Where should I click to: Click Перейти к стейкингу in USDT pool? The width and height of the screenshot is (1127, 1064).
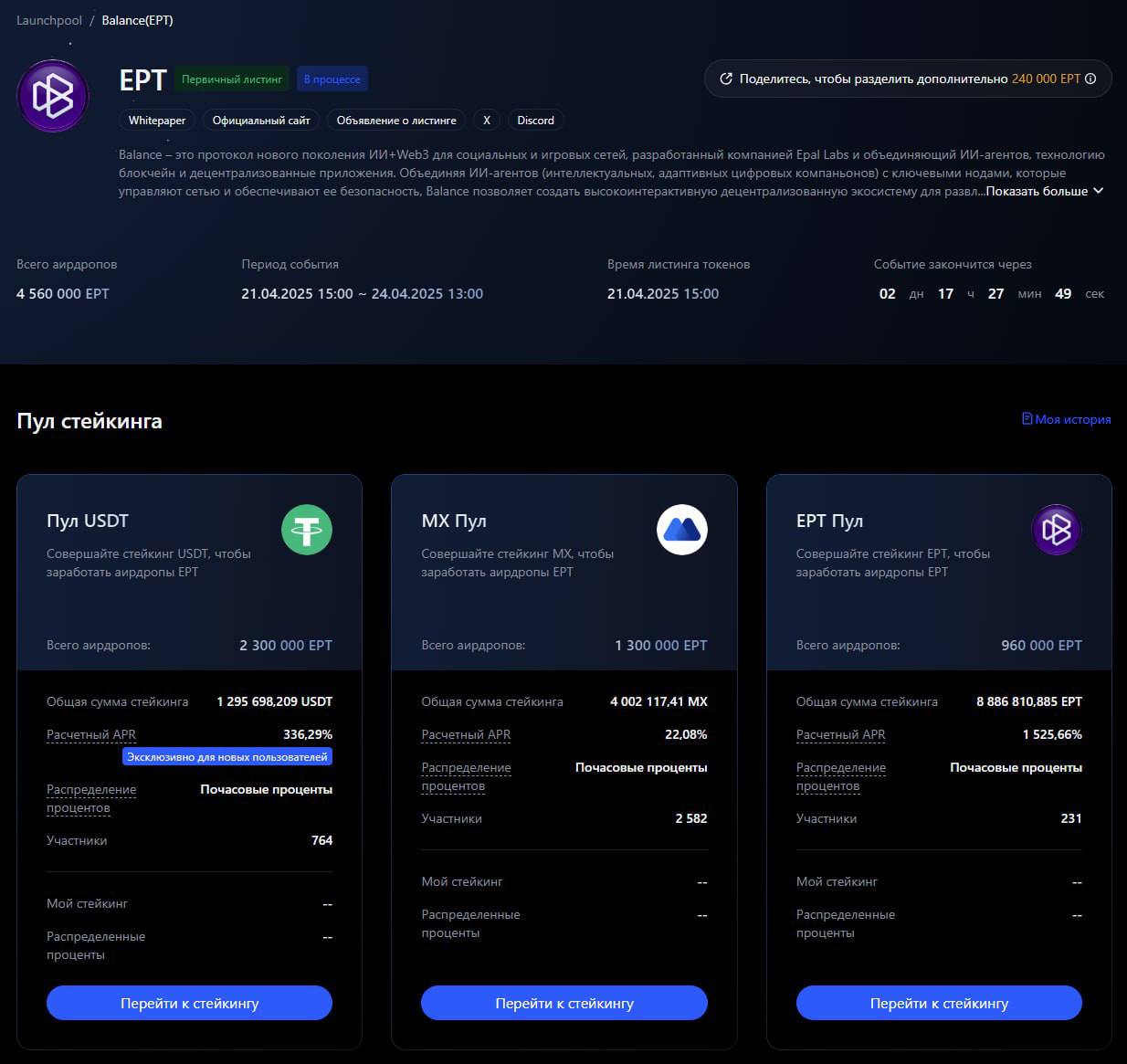189,1003
